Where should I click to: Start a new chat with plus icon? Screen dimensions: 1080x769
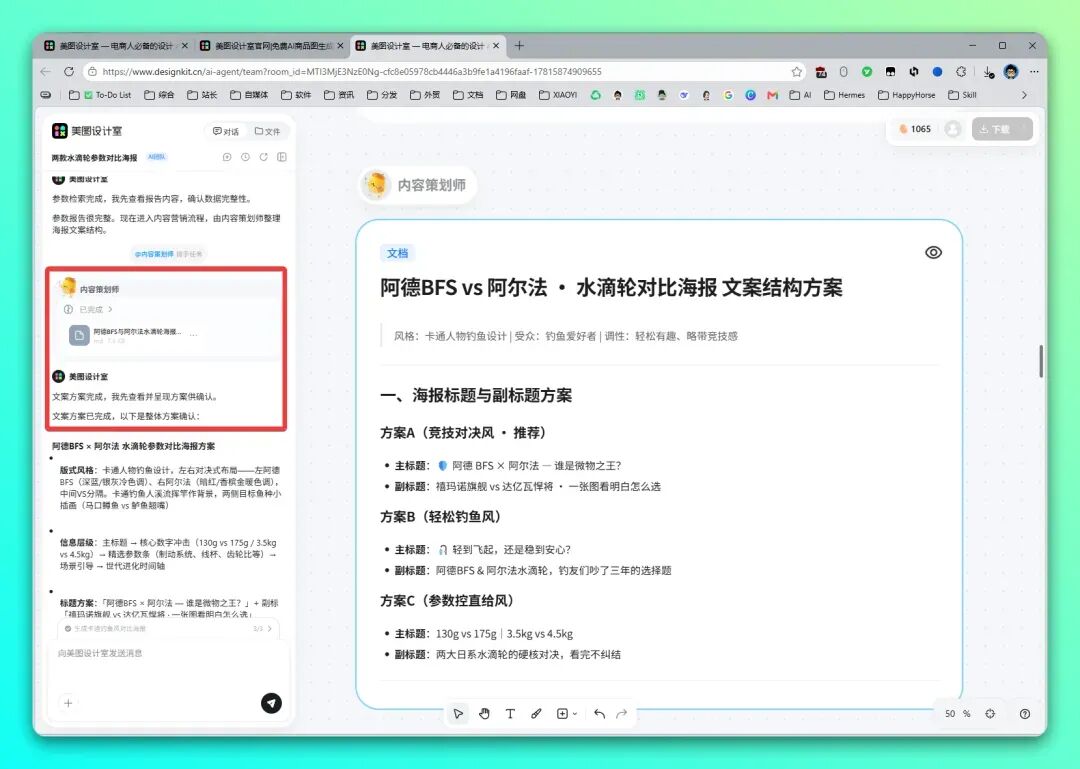point(227,157)
